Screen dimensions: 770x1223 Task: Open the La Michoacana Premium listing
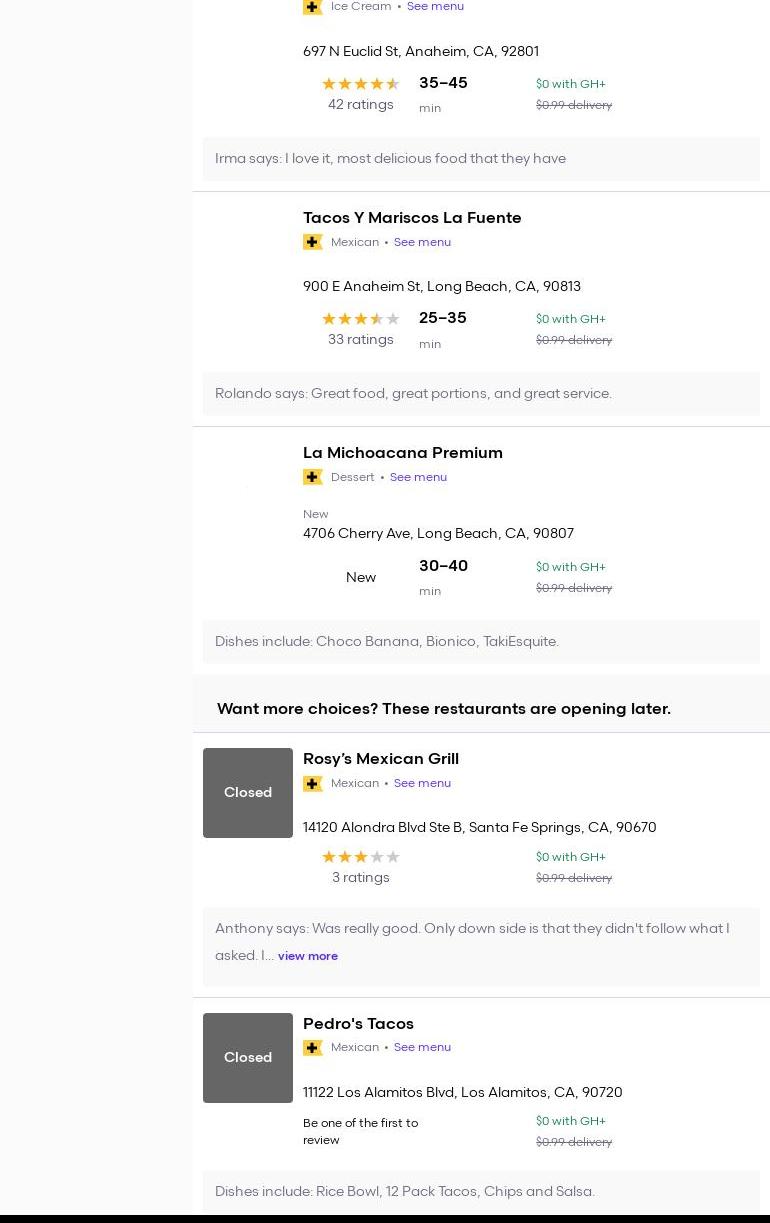point(402,453)
